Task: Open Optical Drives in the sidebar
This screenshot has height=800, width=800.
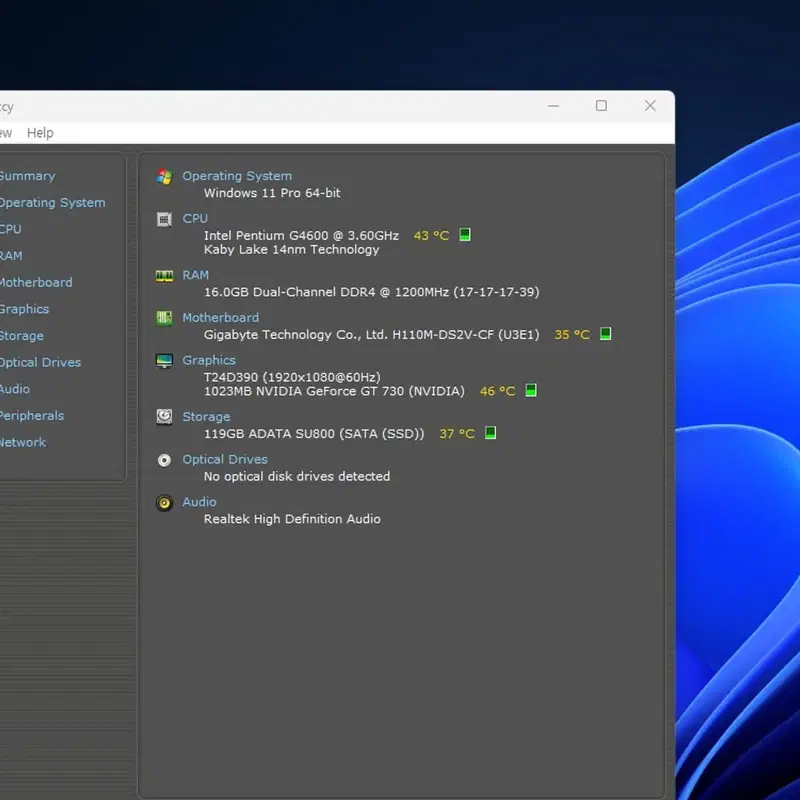Action: [40, 362]
